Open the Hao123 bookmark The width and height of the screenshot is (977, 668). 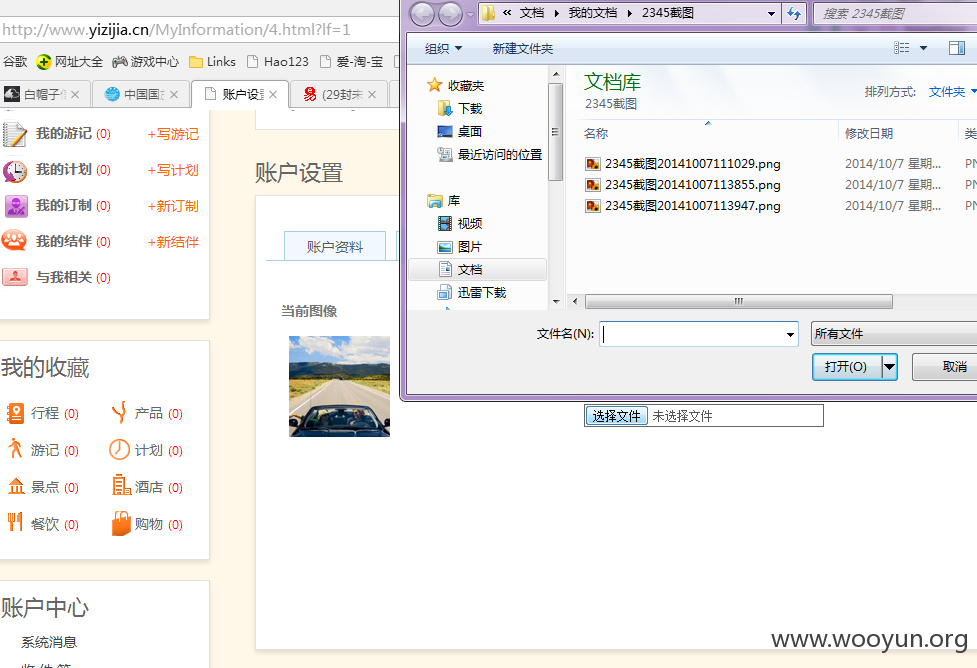coord(278,62)
